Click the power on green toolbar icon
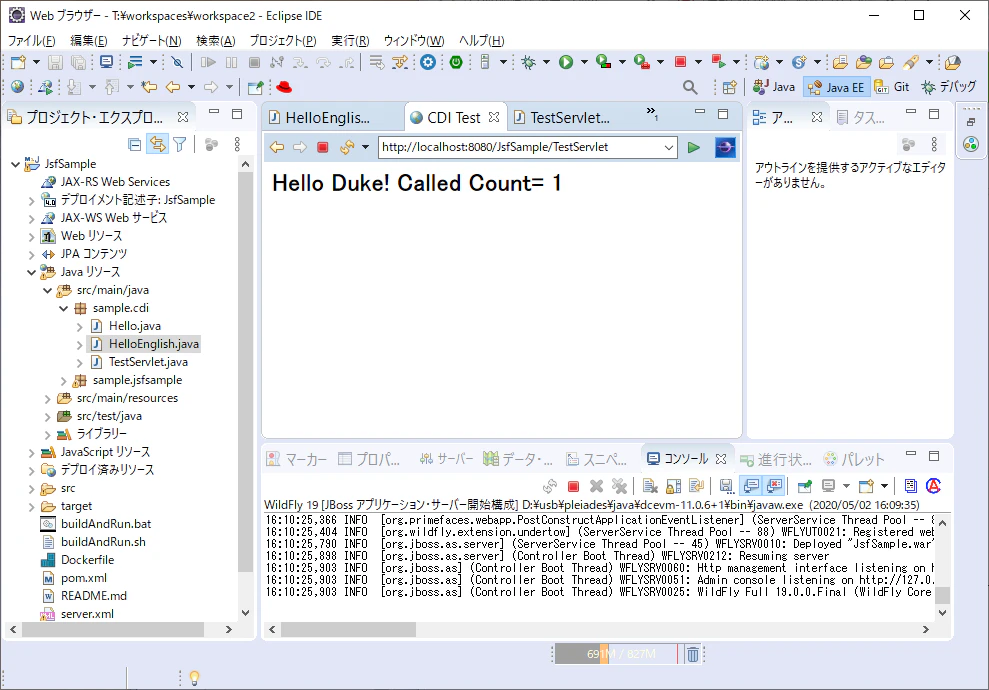This screenshot has height=690, width=989. pos(456,62)
